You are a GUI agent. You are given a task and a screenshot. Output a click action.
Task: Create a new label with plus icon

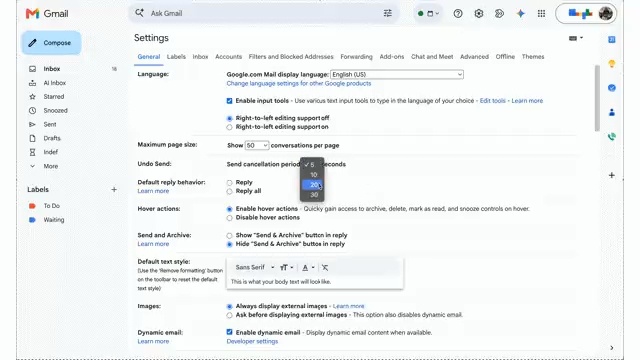point(114,189)
